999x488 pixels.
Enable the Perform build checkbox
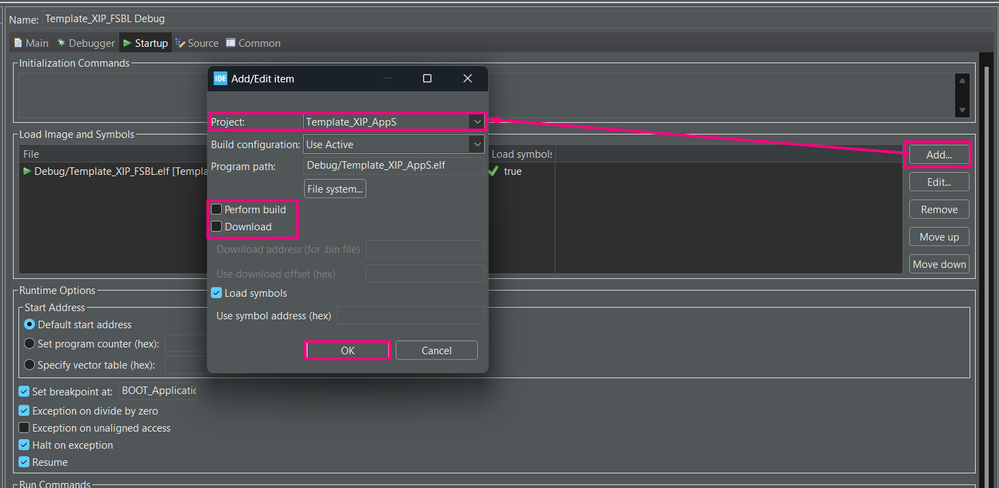click(x=217, y=209)
